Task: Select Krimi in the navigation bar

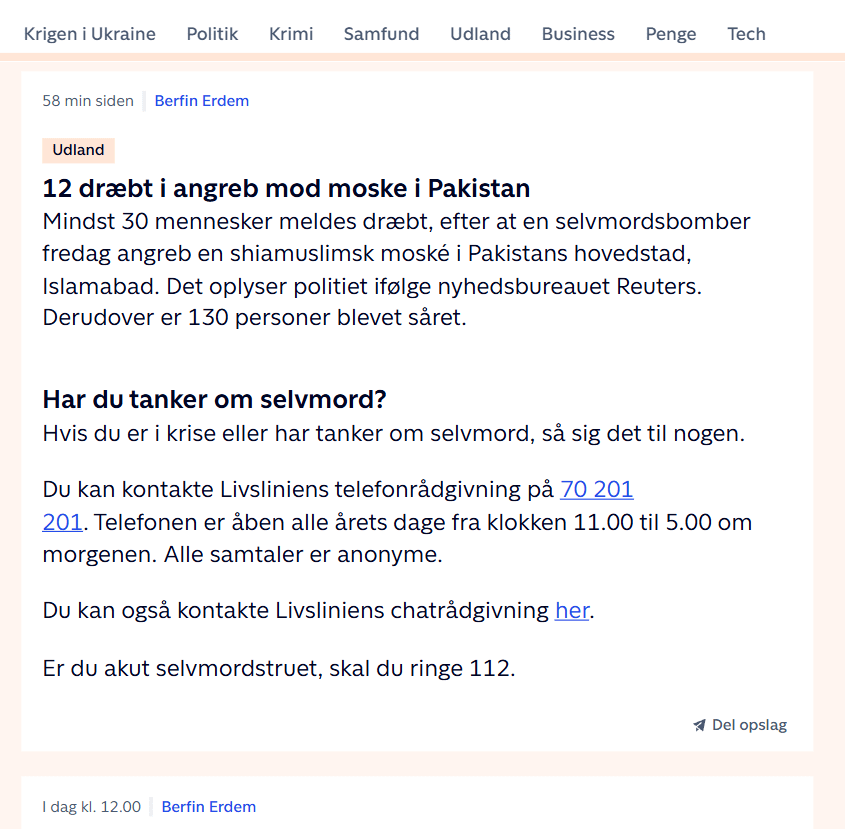Action: pyautogui.click(x=291, y=34)
